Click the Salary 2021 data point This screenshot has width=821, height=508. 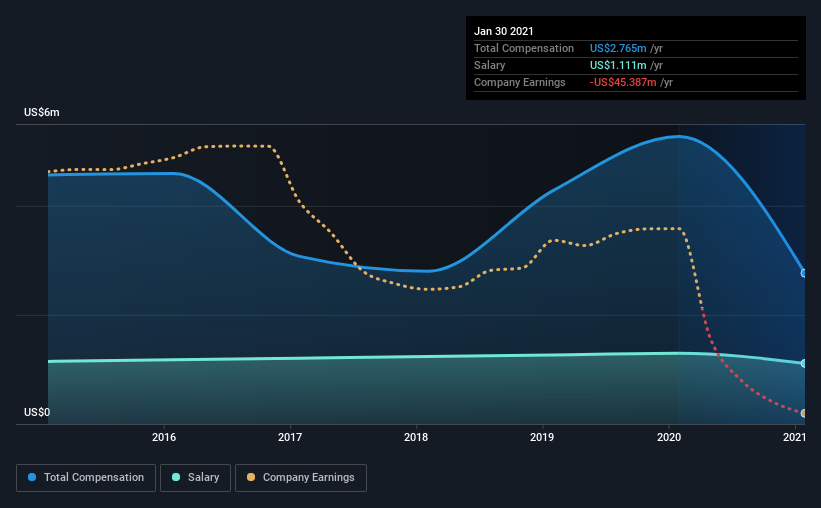[x=804, y=363]
